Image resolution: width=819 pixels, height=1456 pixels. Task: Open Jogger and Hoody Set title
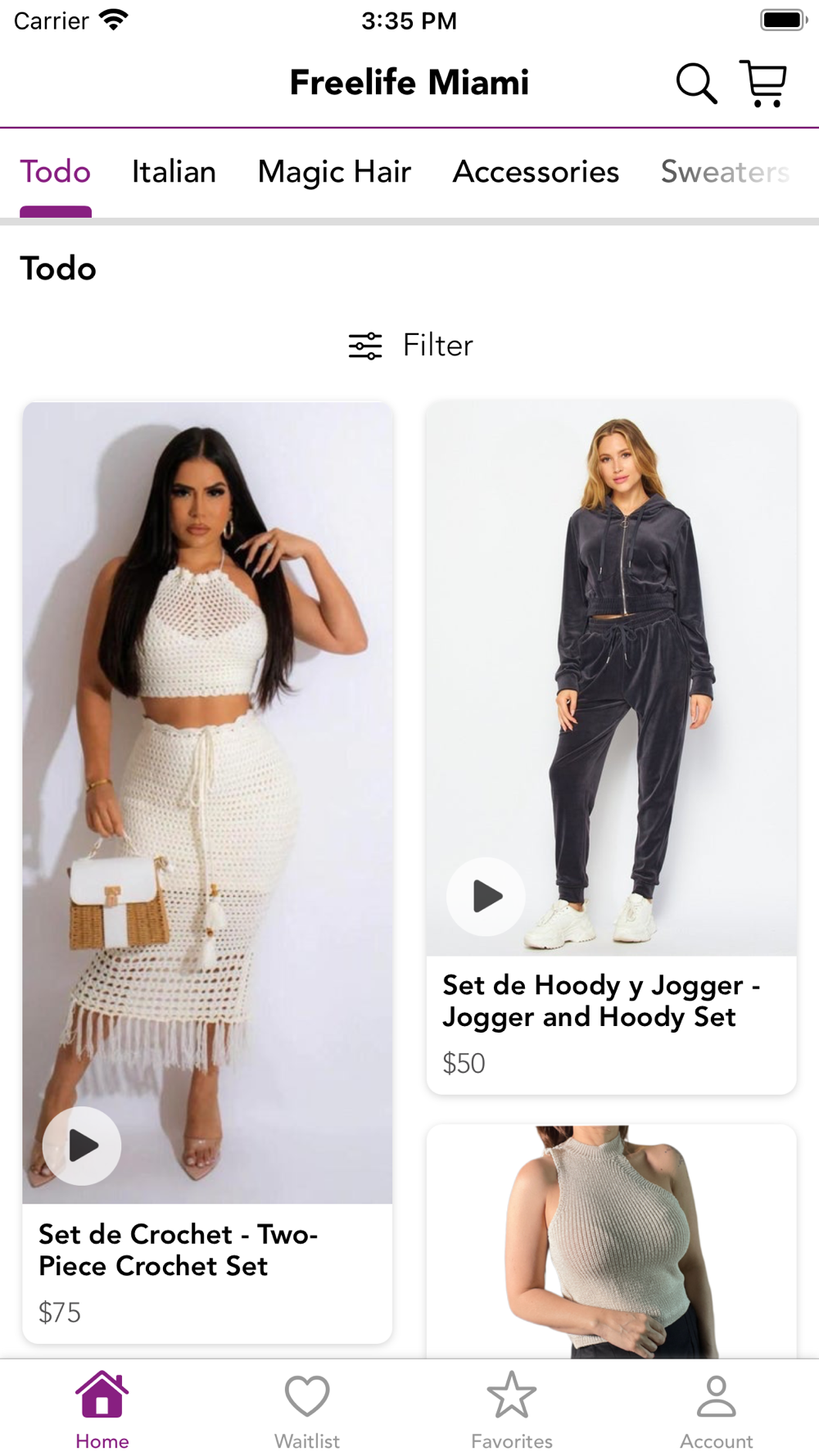601,1001
